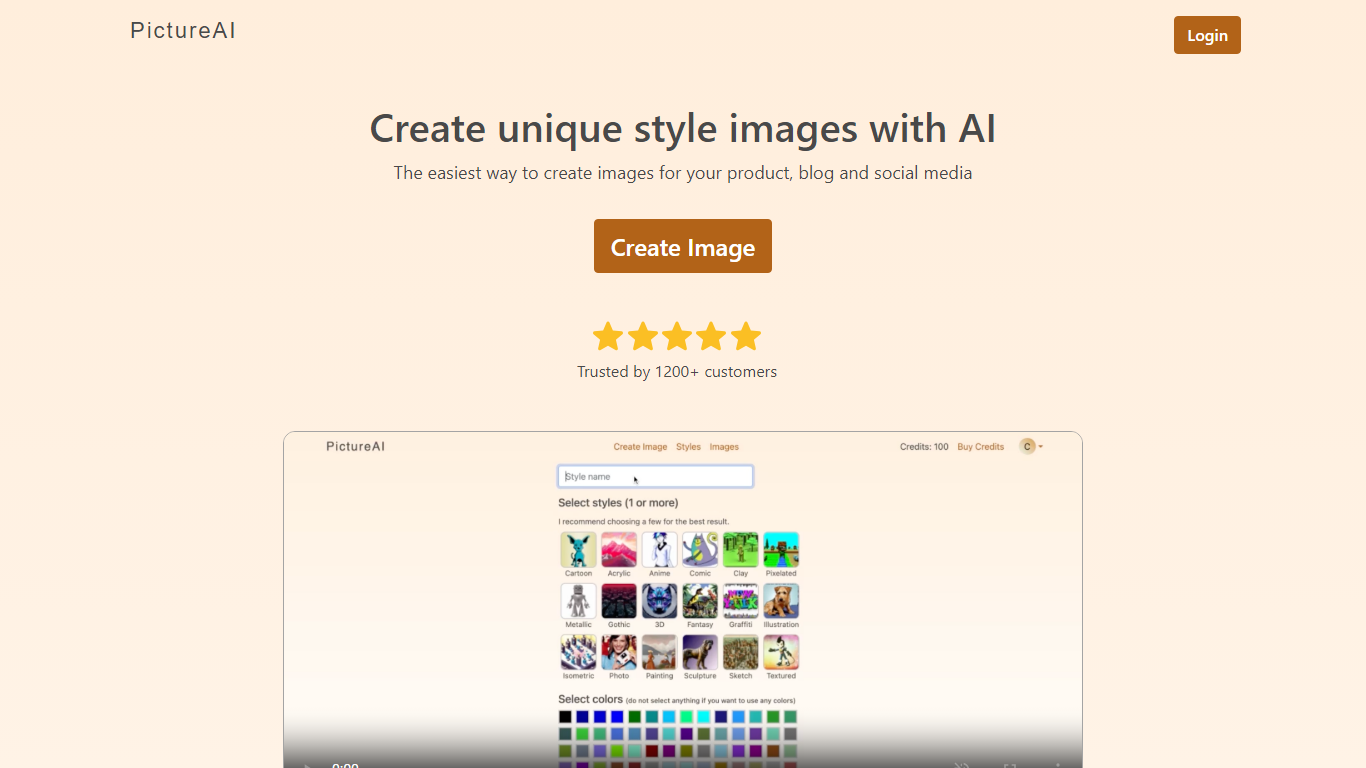Click the Login button
1366x768 pixels.
1206,35
